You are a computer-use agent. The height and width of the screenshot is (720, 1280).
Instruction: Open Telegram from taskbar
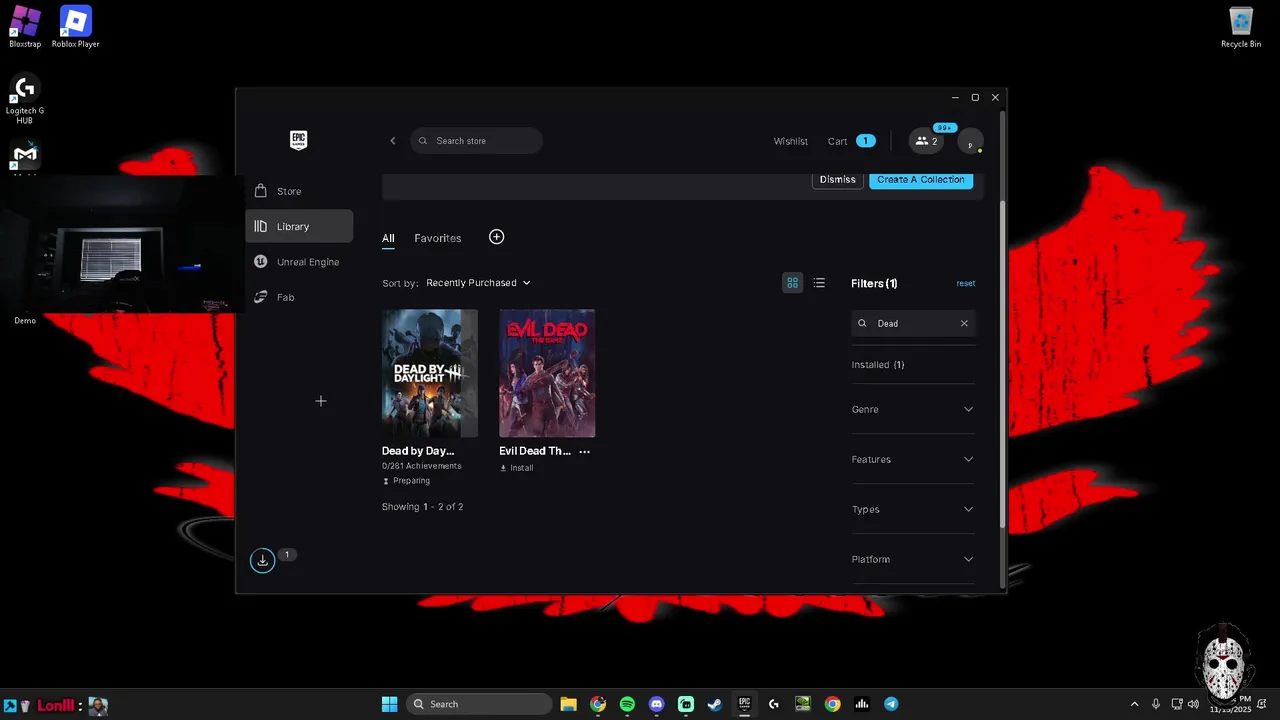pos(891,704)
